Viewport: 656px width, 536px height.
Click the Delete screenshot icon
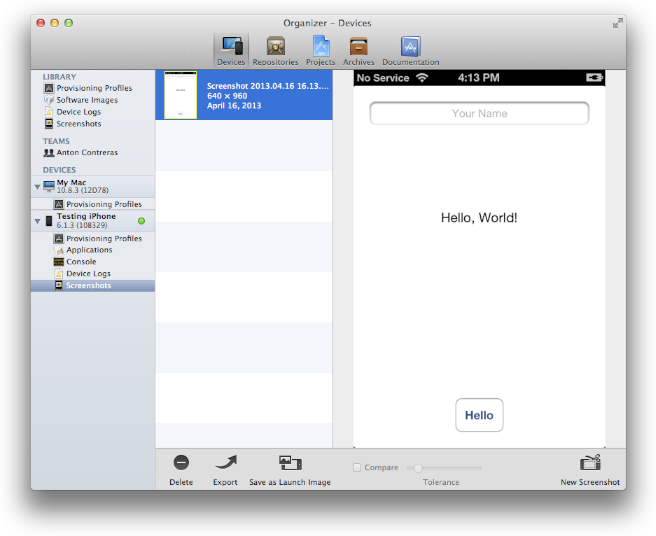pyautogui.click(x=181, y=463)
